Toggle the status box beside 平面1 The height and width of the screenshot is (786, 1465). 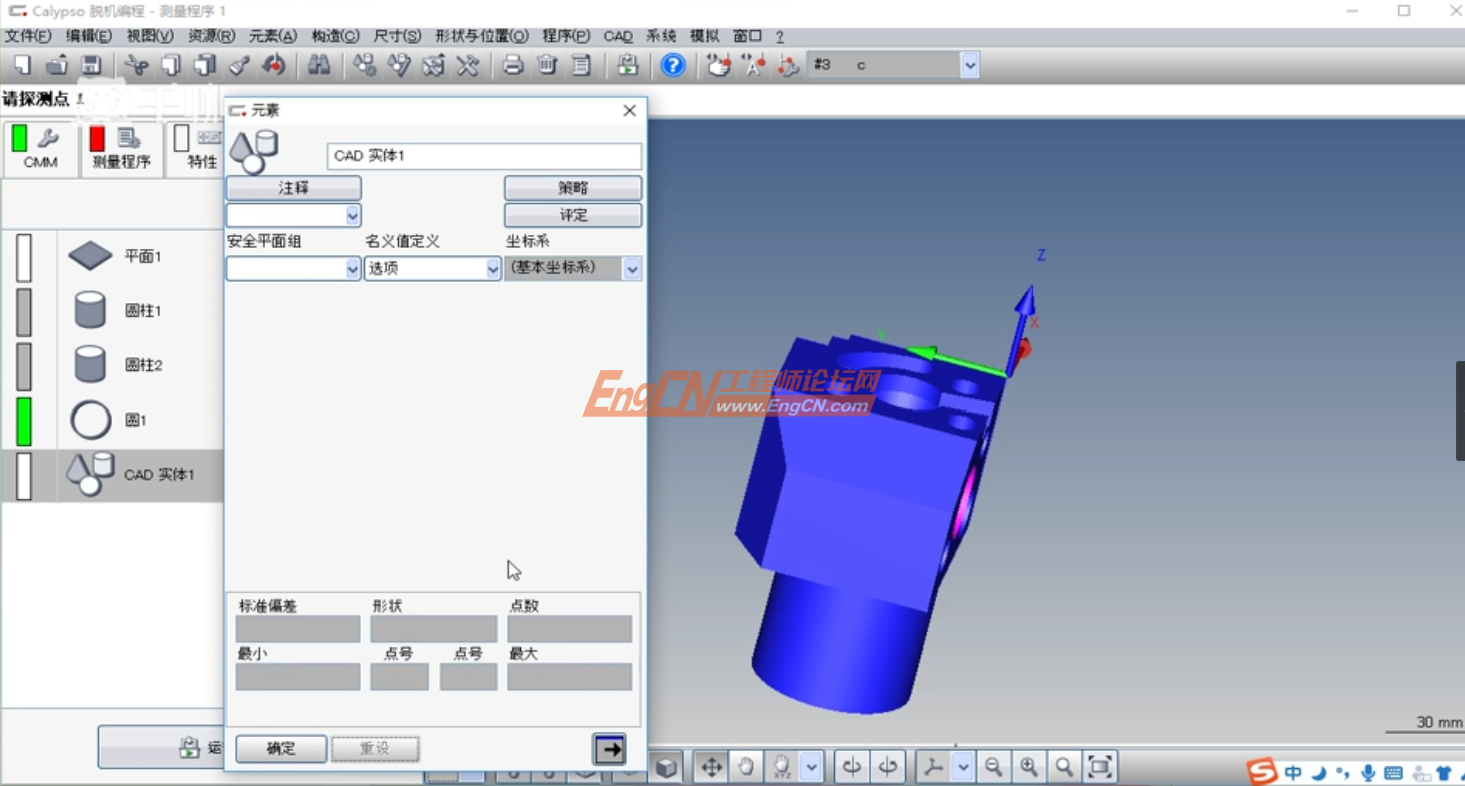(x=24, y=257)
